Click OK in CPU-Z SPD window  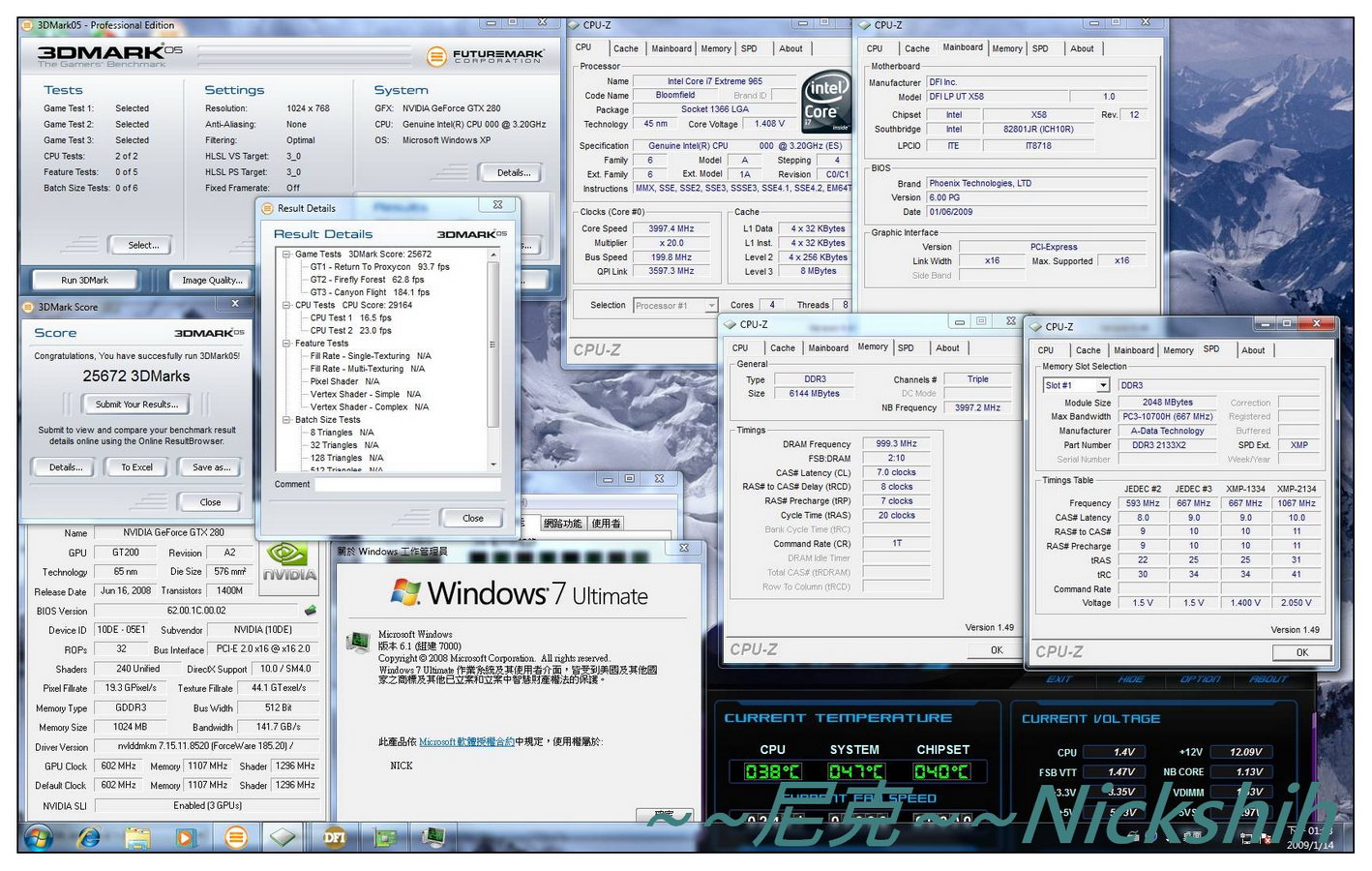pyautogui.click(x=1301, y=652)
